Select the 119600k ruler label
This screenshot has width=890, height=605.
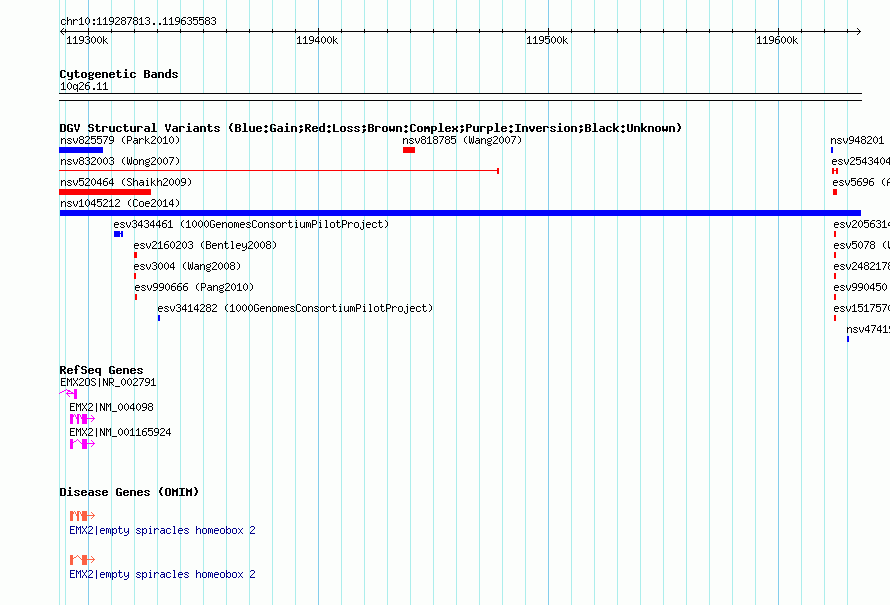(x=776, y=40)
